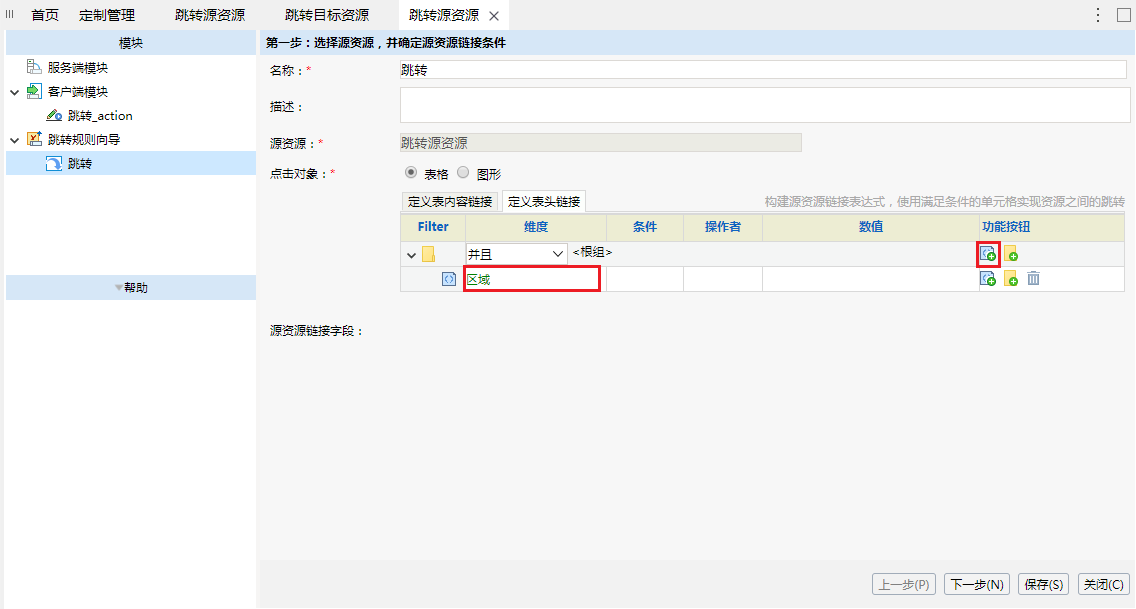Switch to 跳转目标资源 tab
This screenshot has height=609, width=1136.
pyautogui.click(x=327, y=15)
